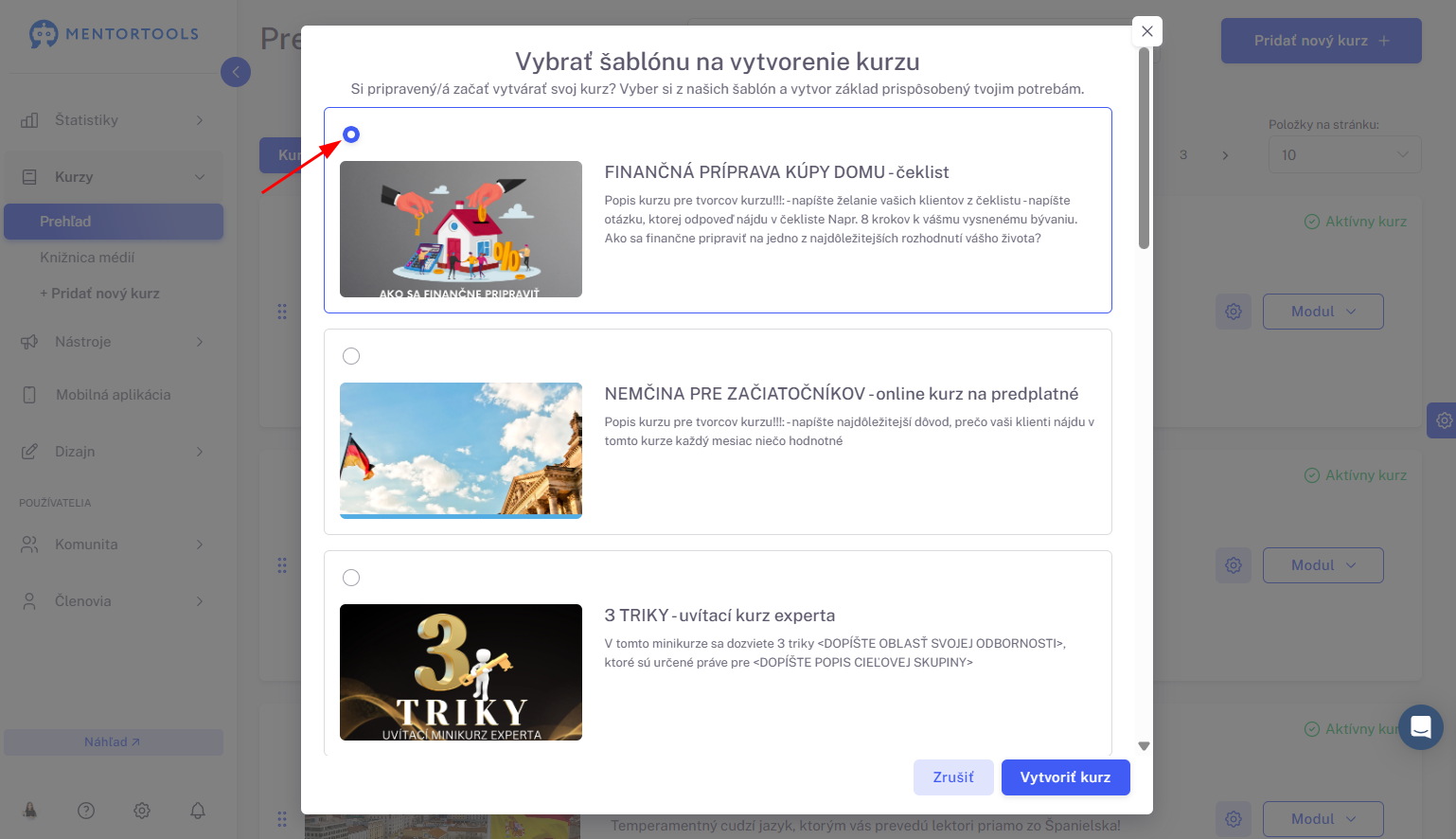Select the Finančná príprava kúpy domu template radio

click(x=351, y=134)
